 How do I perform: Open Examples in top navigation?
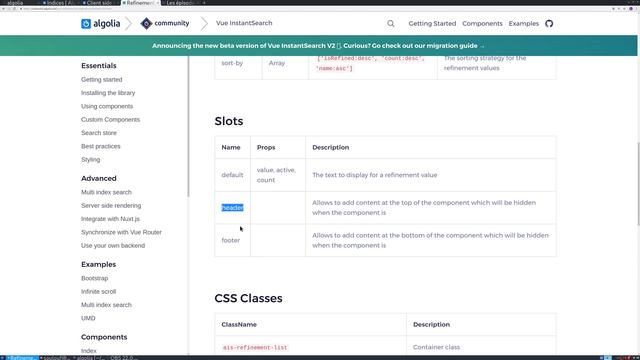(524, 24)
